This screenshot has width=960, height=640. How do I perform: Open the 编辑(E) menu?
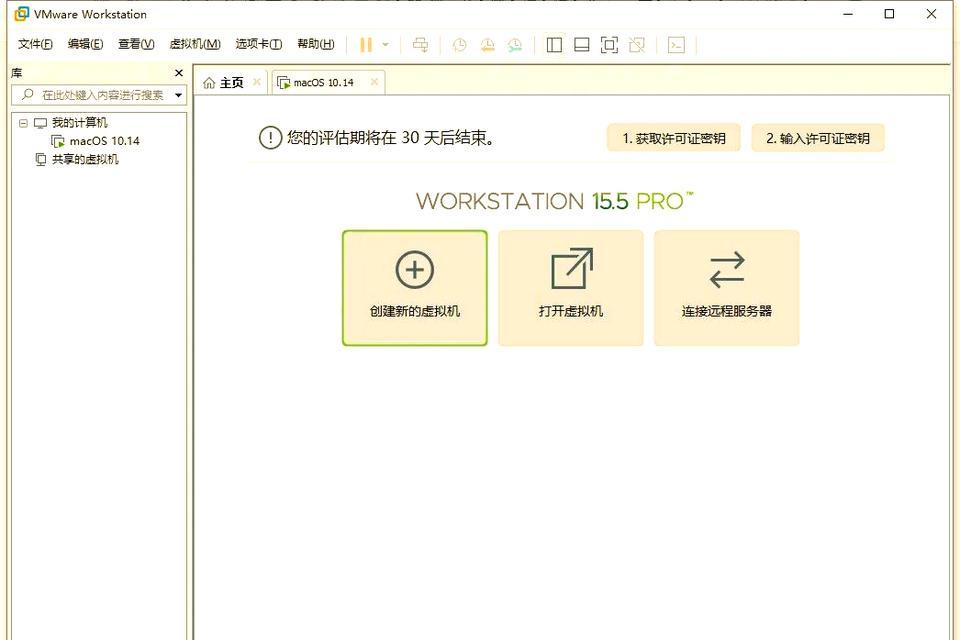click(x=85, y=44)
